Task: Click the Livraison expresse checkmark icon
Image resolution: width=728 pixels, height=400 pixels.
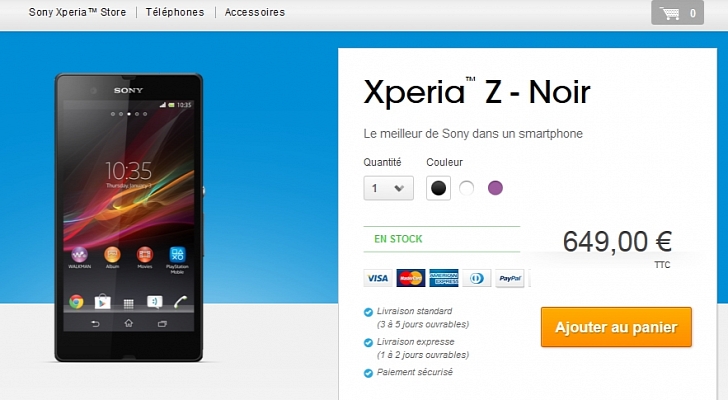Action: [368, 342]
